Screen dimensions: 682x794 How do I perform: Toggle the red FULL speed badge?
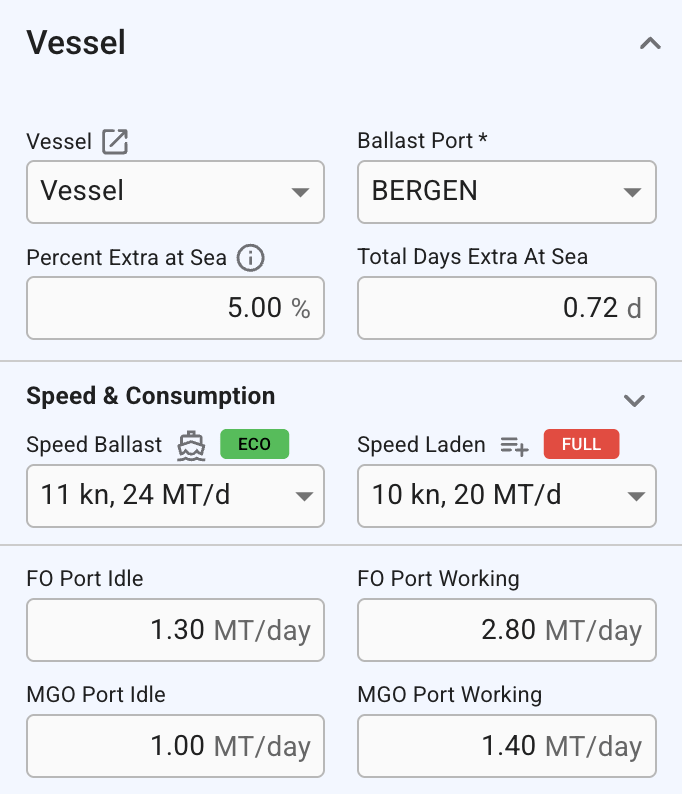click(581, 444)
